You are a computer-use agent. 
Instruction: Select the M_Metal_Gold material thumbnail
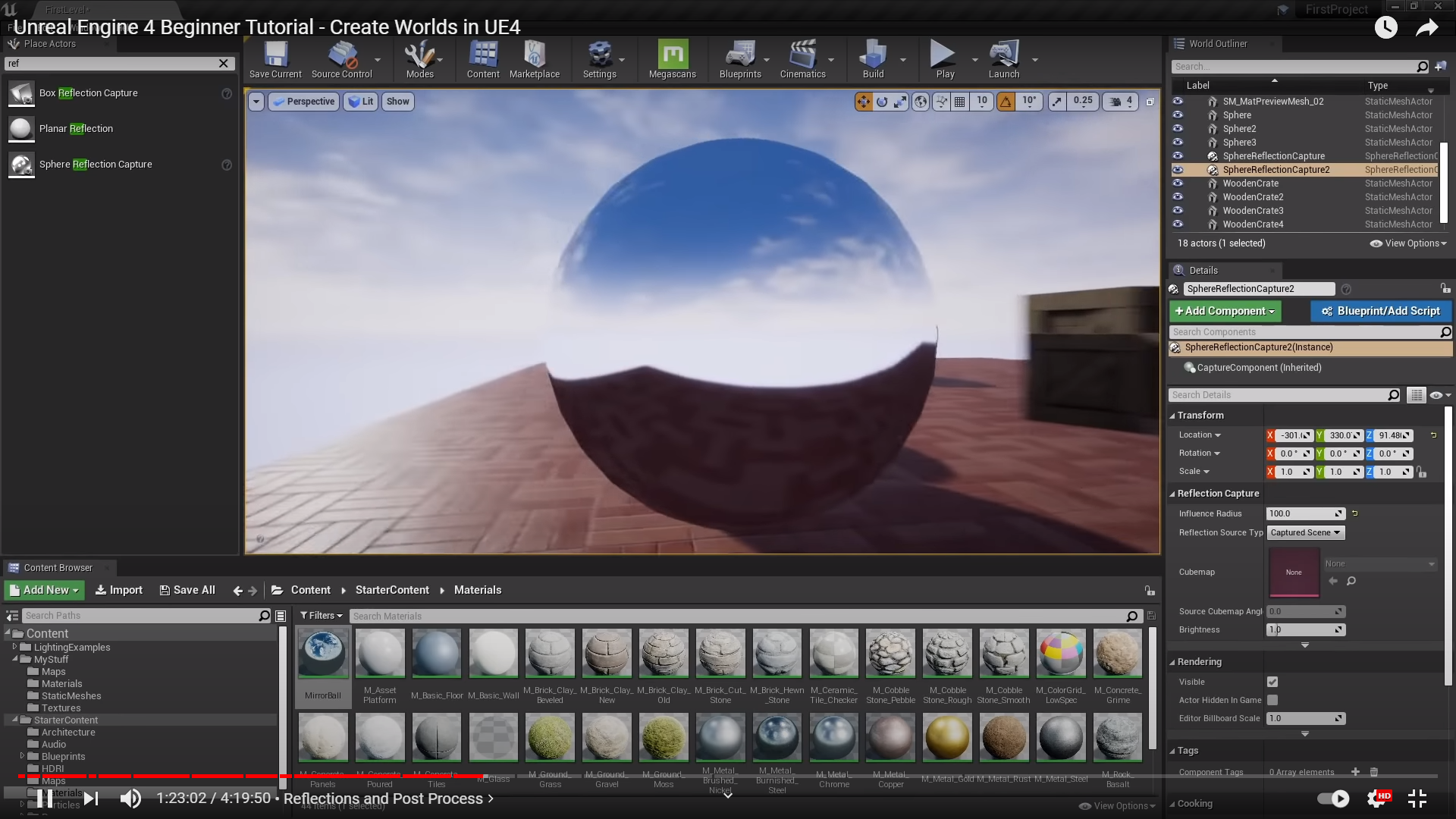[x=947, y=737]
